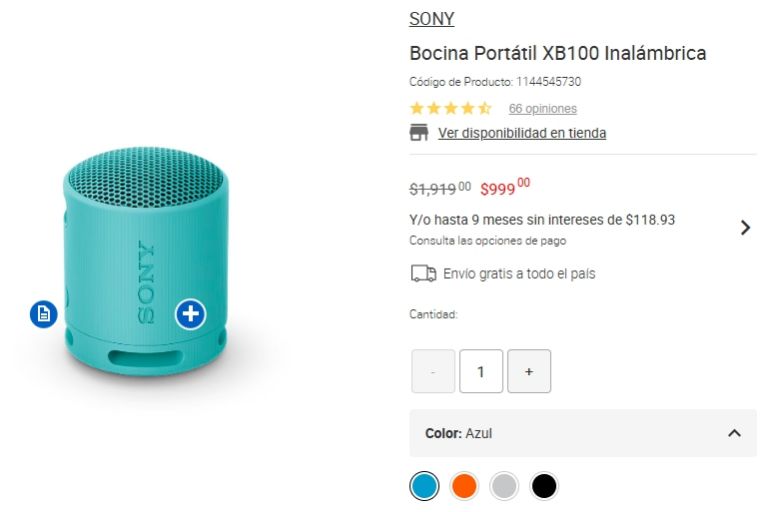Image resolution: width=768 pixels, height=512 pixels.
Task: Select the blue color swatch
Action: (424, 486)
